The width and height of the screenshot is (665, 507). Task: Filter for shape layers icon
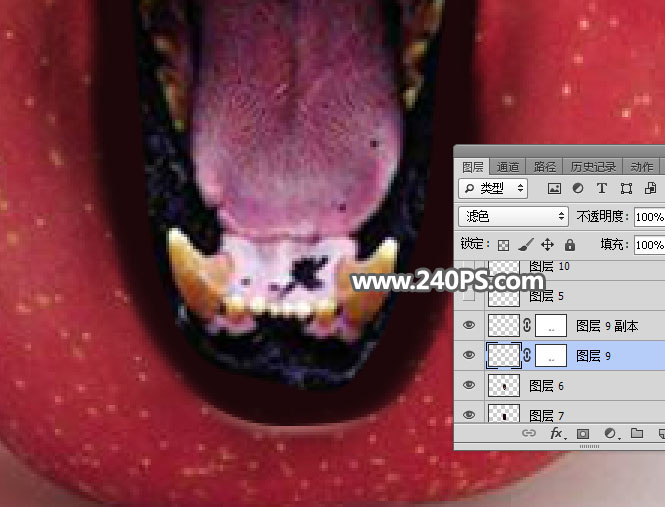pyautogui.click(x=626, y=188)
